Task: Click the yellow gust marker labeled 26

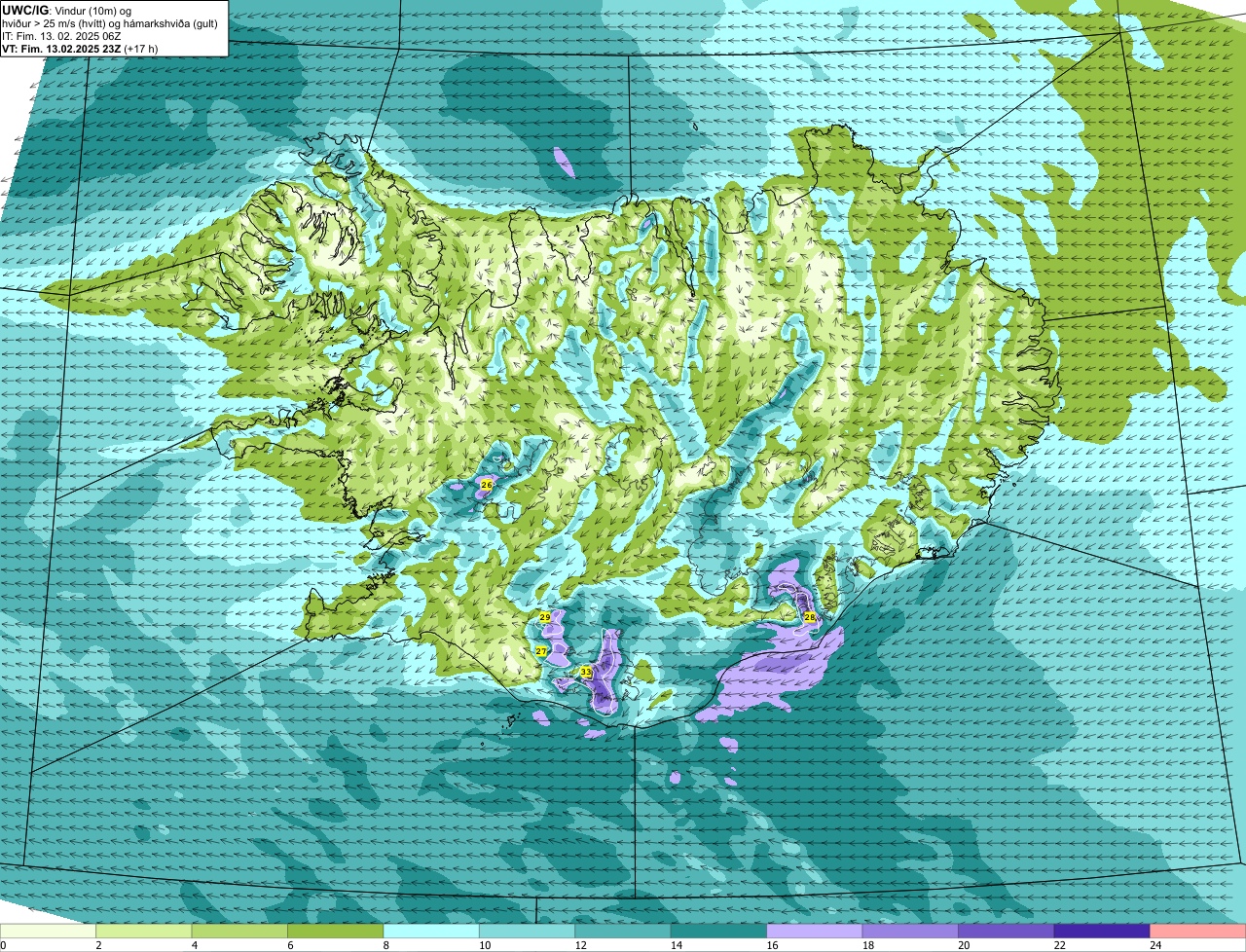Action: [487, 484]
